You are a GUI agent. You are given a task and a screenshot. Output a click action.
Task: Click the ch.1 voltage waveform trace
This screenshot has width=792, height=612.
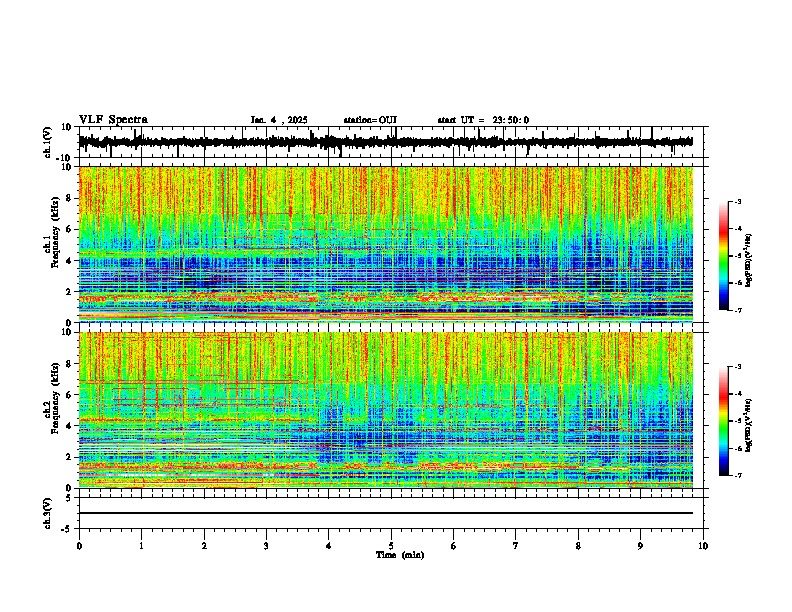click(x=386, y=142)
